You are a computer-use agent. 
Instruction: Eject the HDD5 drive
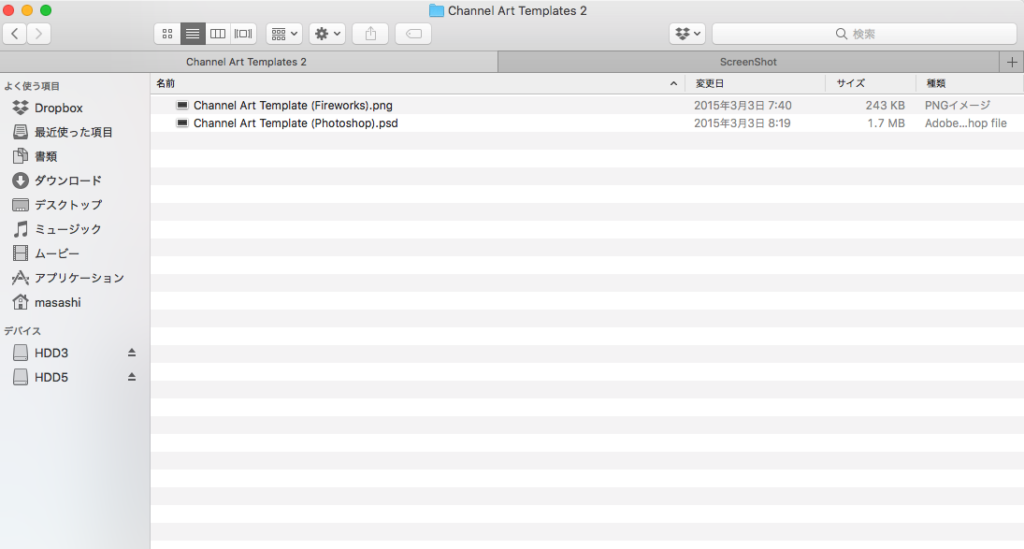[x=131, y=377]
